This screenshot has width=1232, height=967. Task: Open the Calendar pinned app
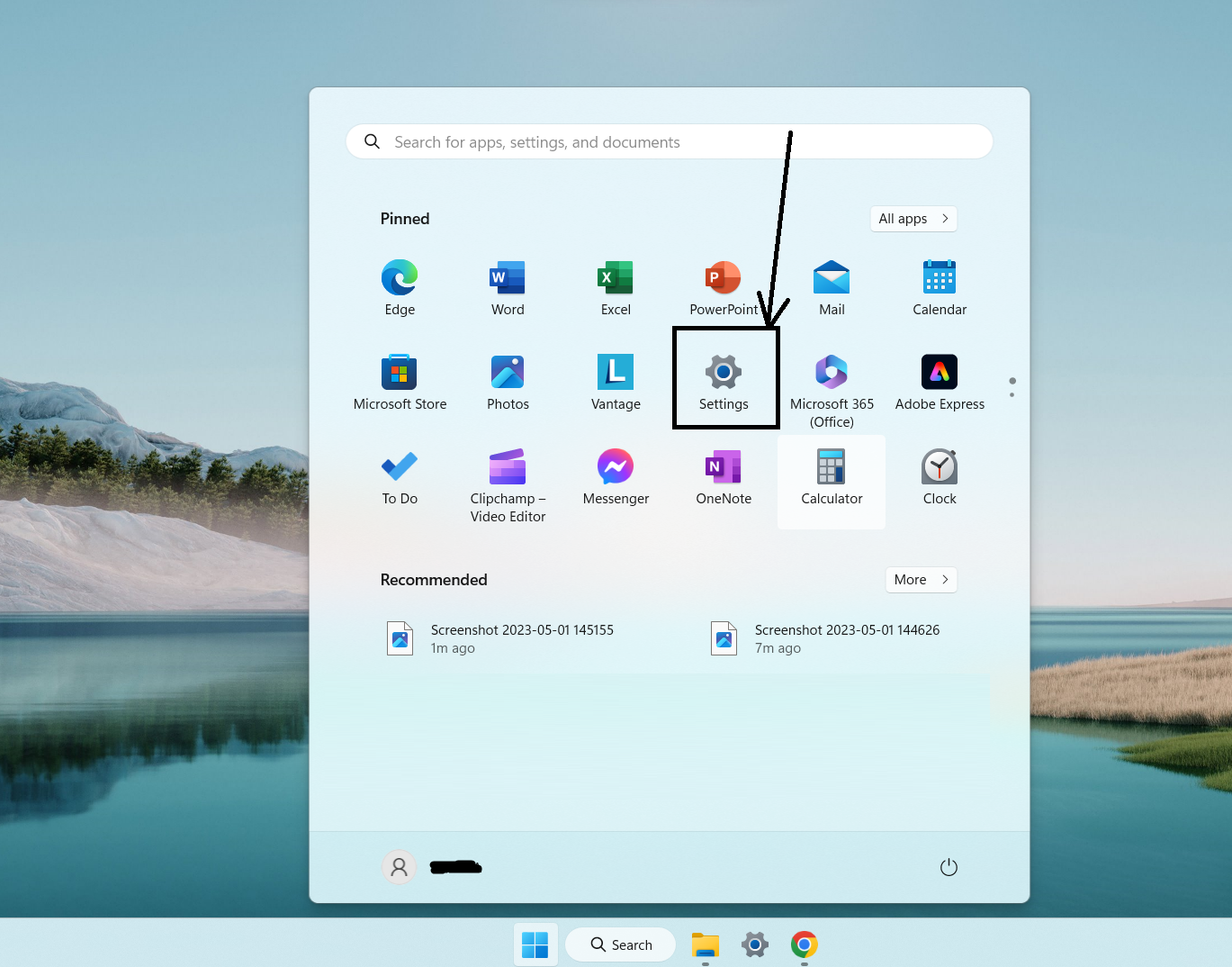tap(940, 288)
